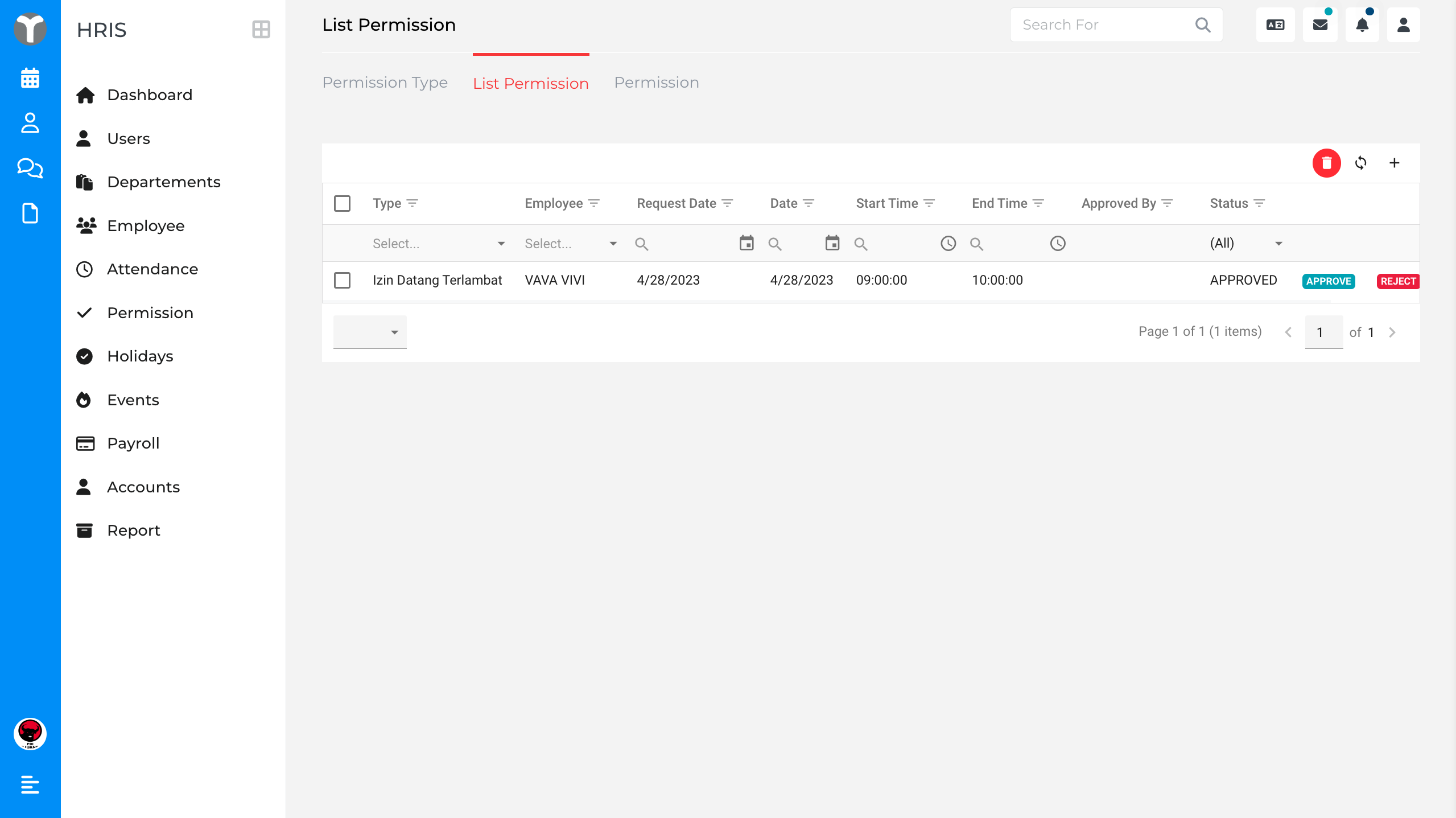Tick the select-all checkbox in table header
This screenshot has width=1456, height=818.
coord(342,203)
